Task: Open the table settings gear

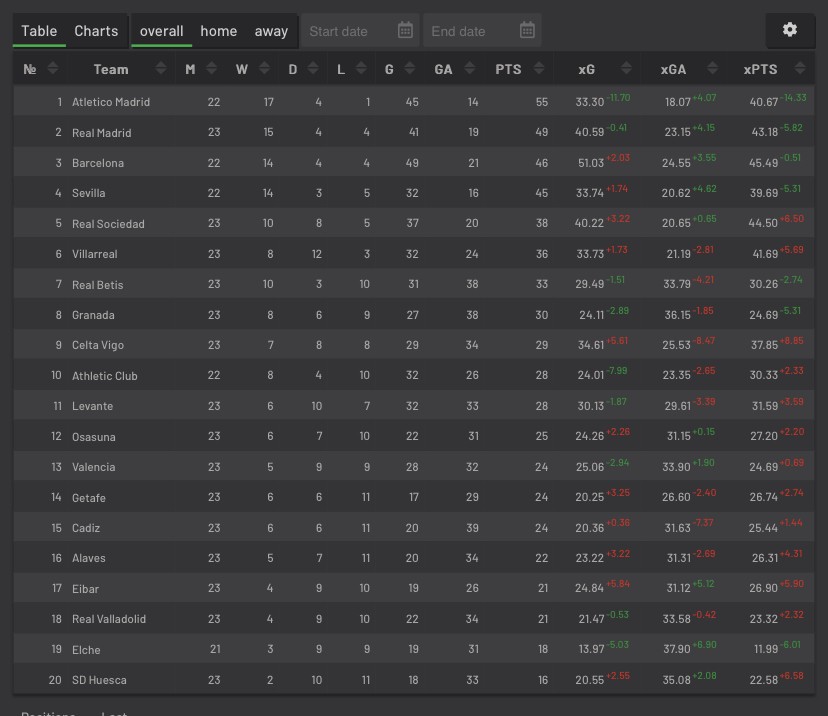Action: point(790,30)
